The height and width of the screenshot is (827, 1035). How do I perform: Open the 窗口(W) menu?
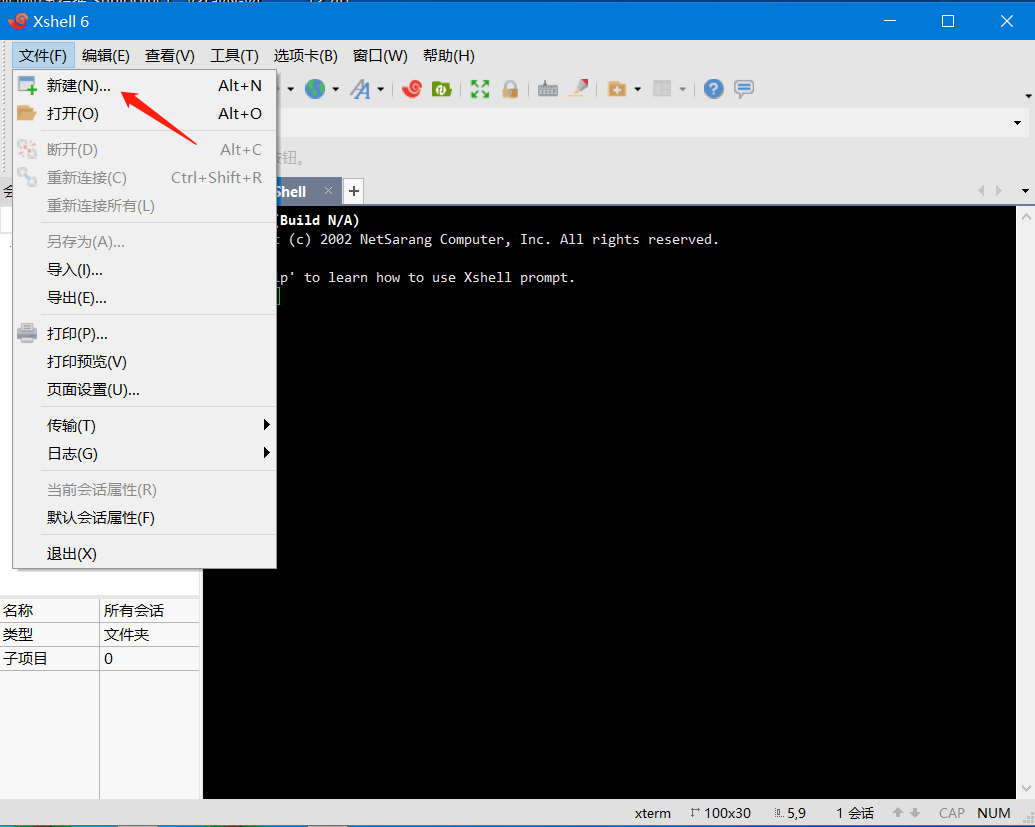click(380, 55)
